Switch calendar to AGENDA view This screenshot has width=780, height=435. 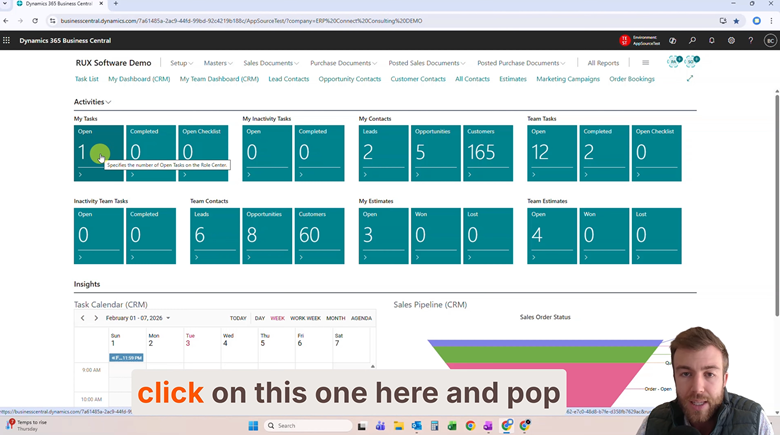click(x=361, y=318)
